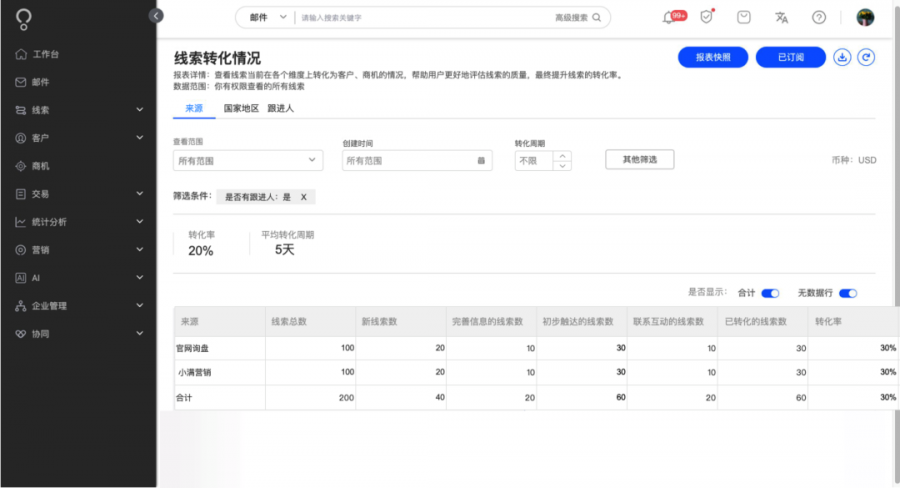Open the notifications bell icon
This screenshot has height=488, width=900.
tap(668, 18)
